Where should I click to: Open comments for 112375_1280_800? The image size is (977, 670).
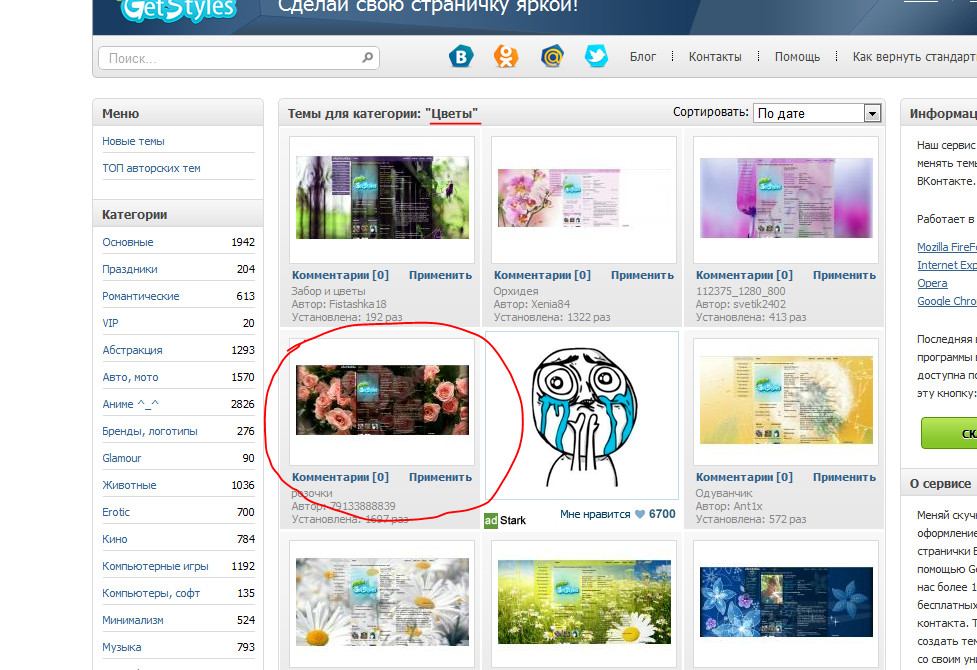coord(744,275)
